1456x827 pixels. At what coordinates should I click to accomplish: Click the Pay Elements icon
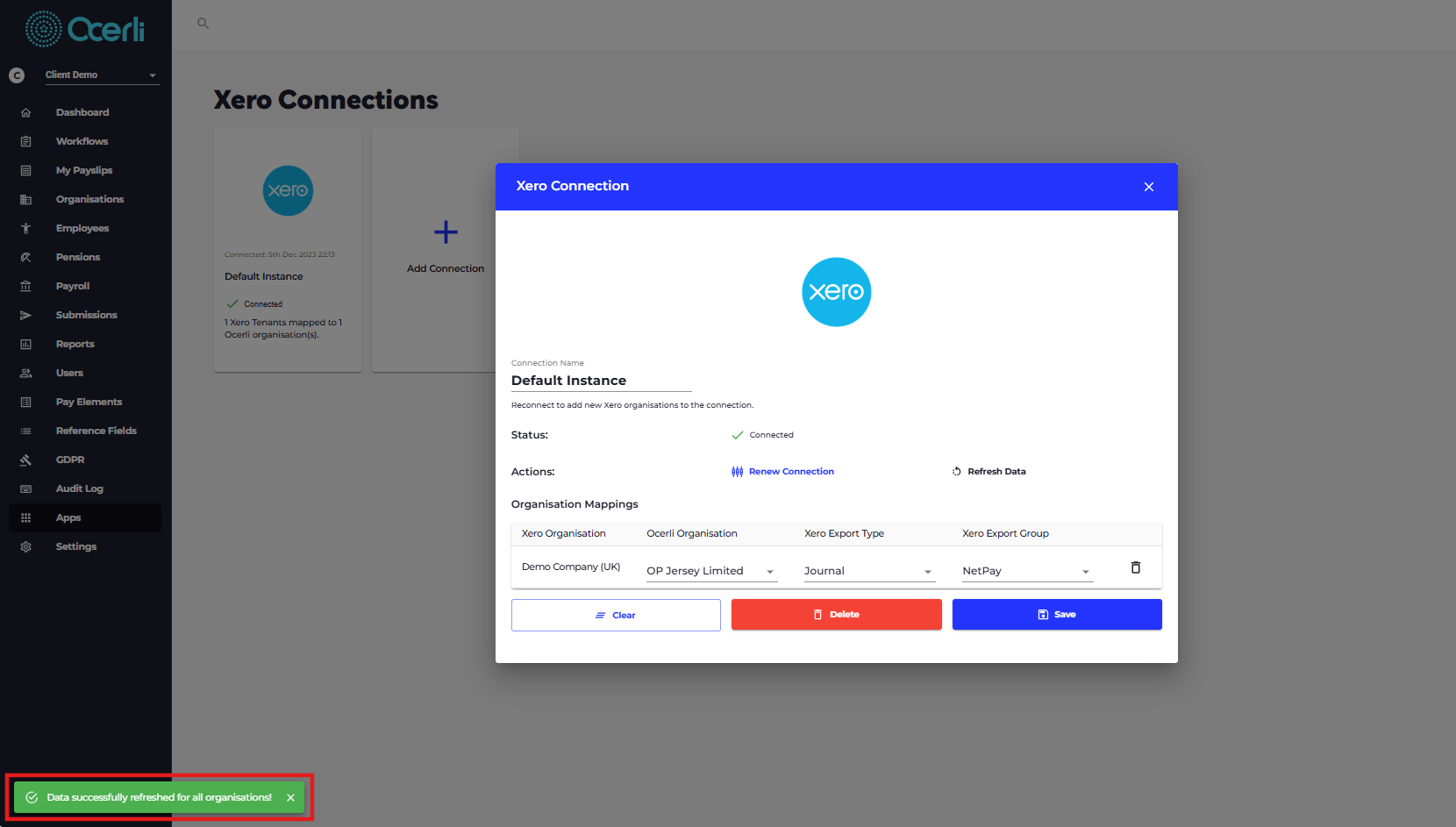tap(25, 402)
